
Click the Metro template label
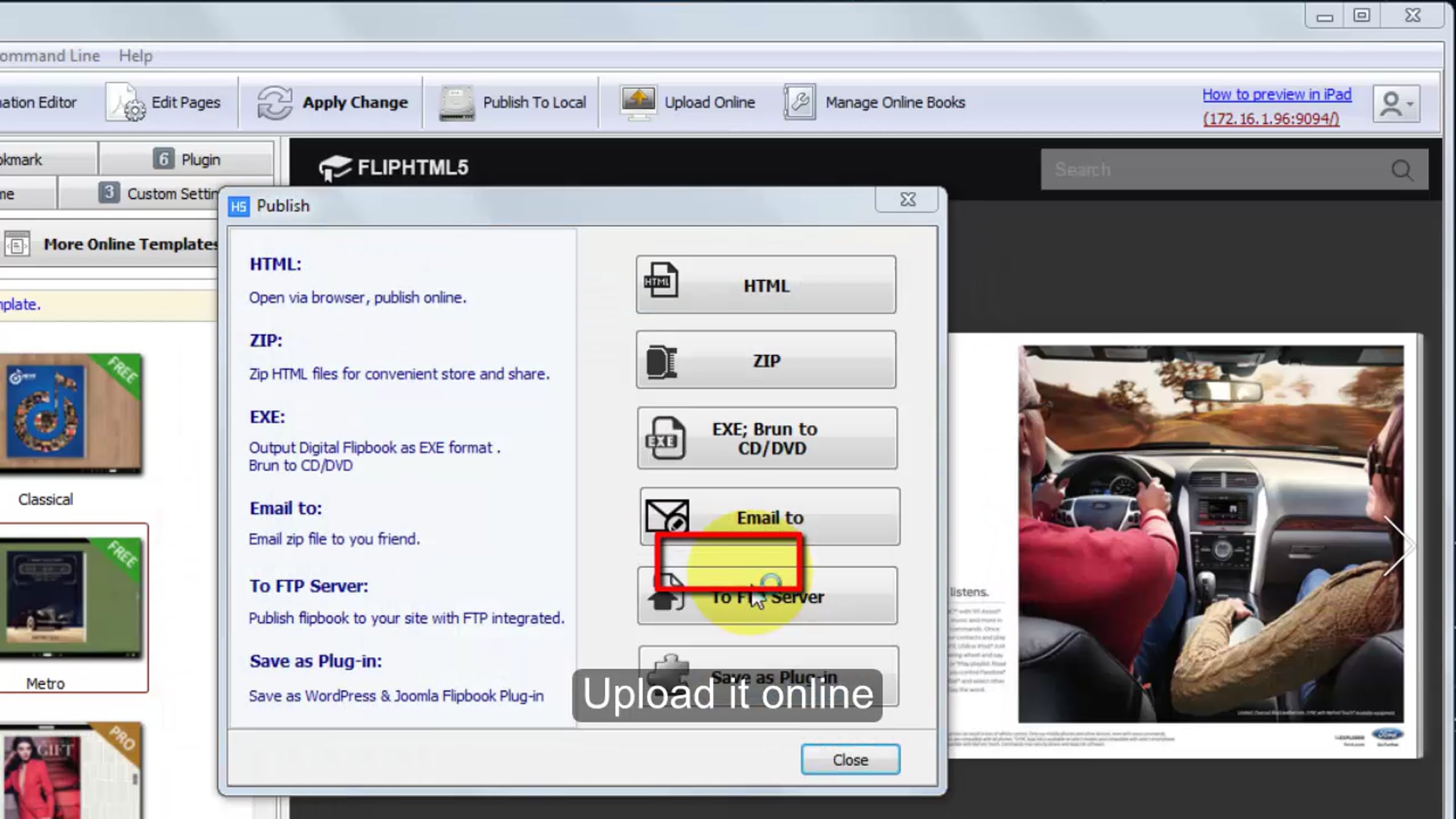point(45,684)
